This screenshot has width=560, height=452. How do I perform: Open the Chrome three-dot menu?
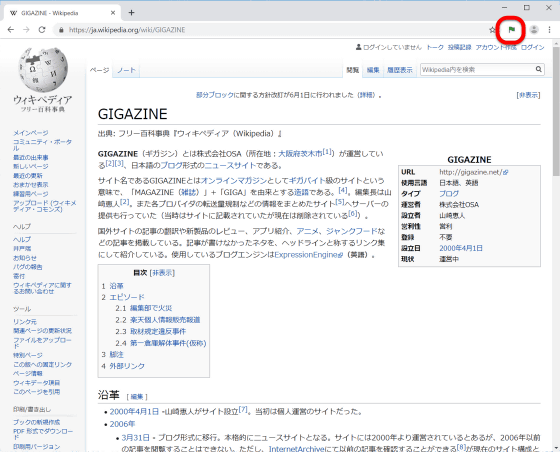tap(549, 30)
